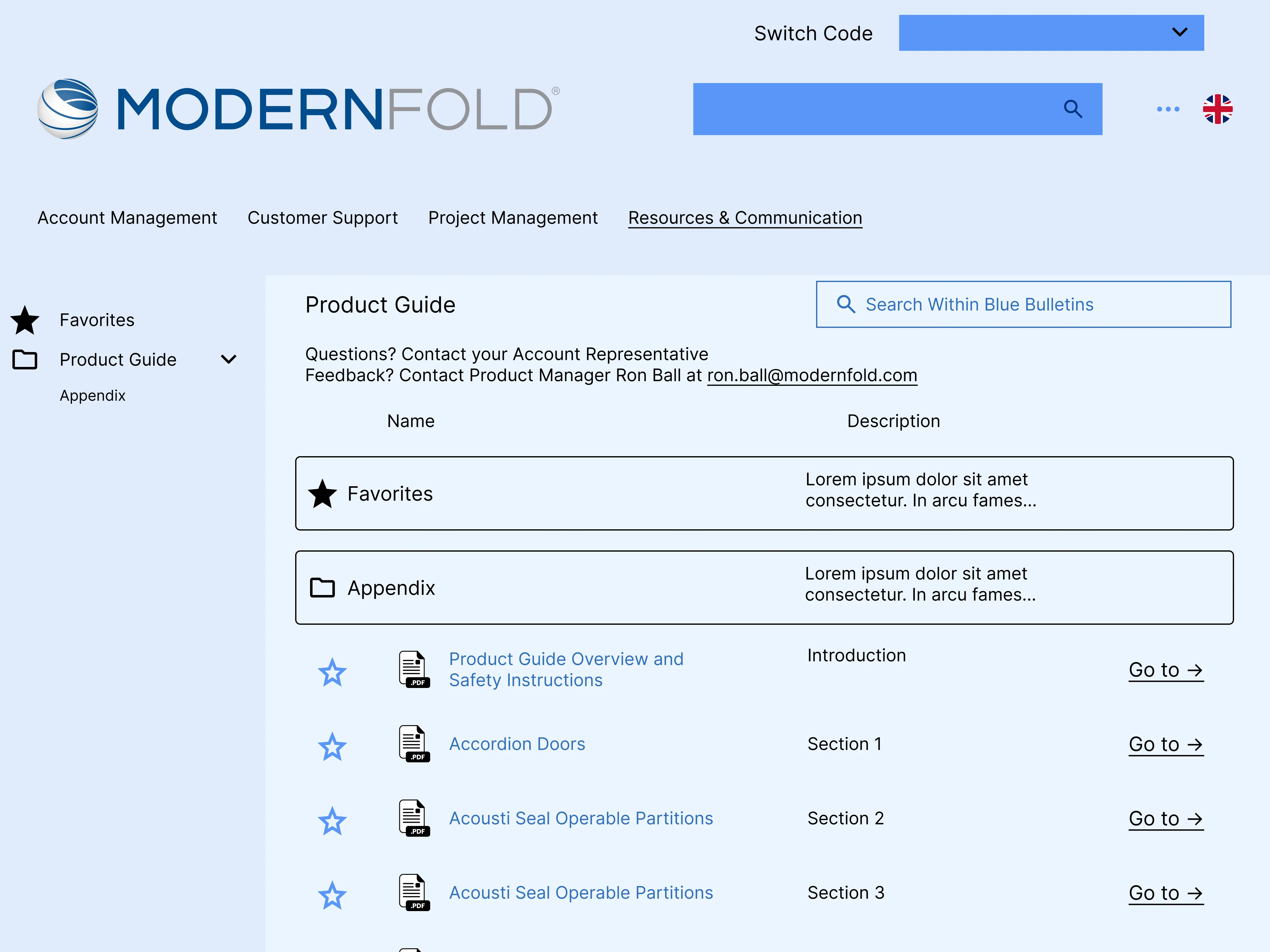Collapse the Product Guide sidebar chevron
This screenshot has height=952, width=1270.
(229, 360)
